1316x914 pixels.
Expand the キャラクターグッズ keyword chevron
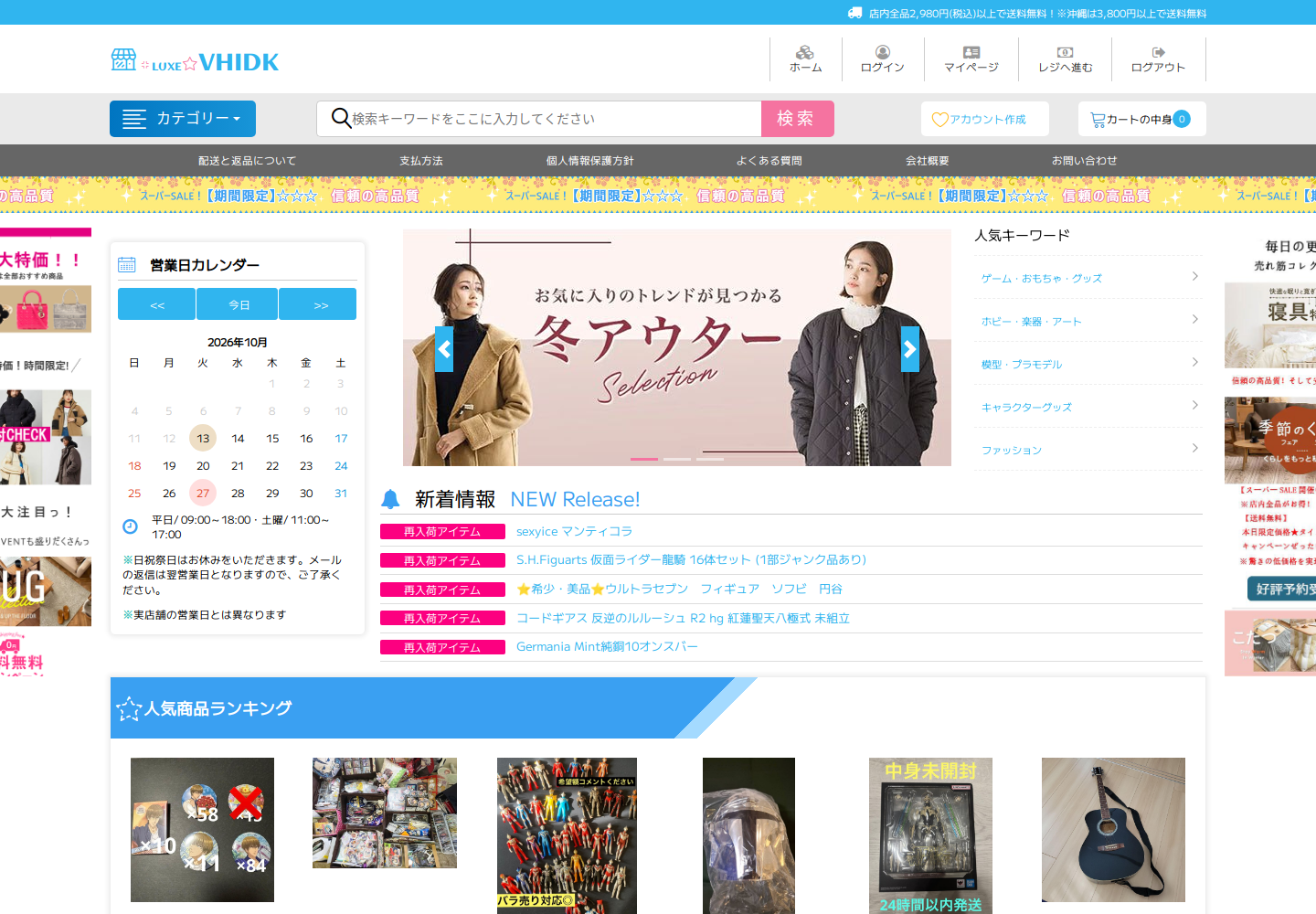(1194, 405)
